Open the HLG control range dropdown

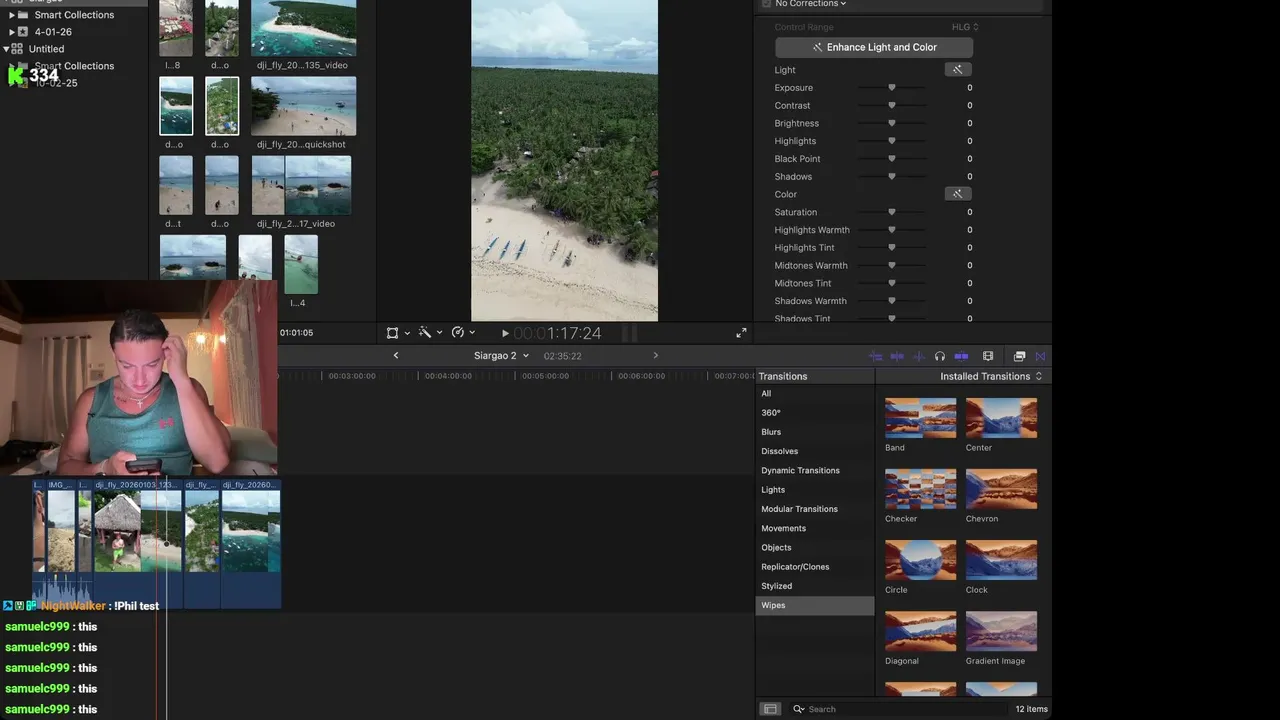(x=965, y=27)
